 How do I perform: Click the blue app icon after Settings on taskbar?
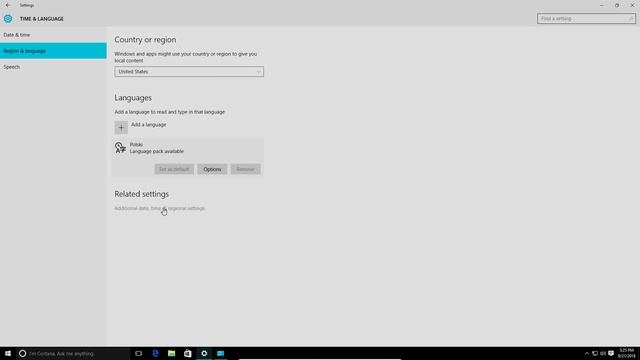click(220, 353)
